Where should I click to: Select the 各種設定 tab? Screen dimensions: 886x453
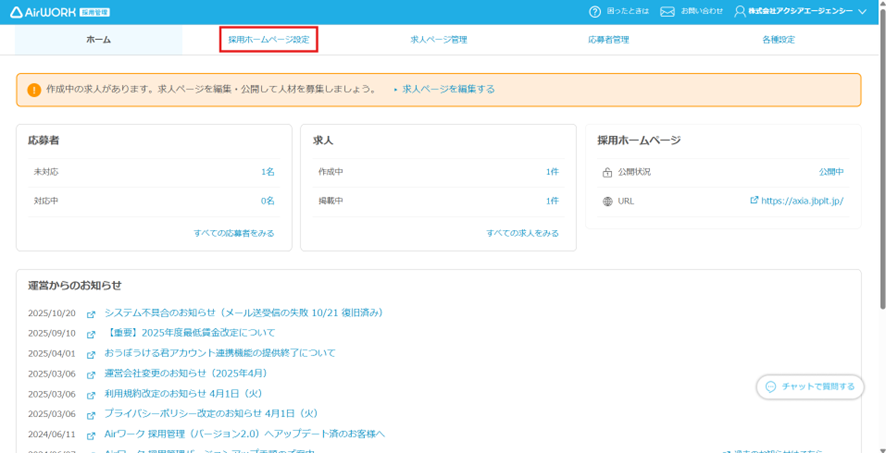(x=778, y=40)
